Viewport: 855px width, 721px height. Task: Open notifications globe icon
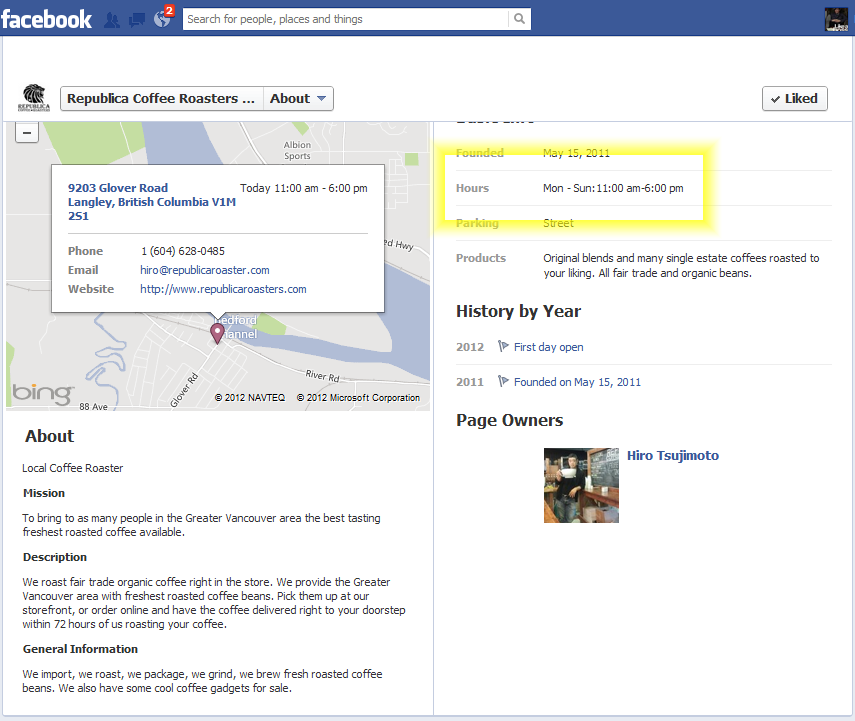pos(162,20)
